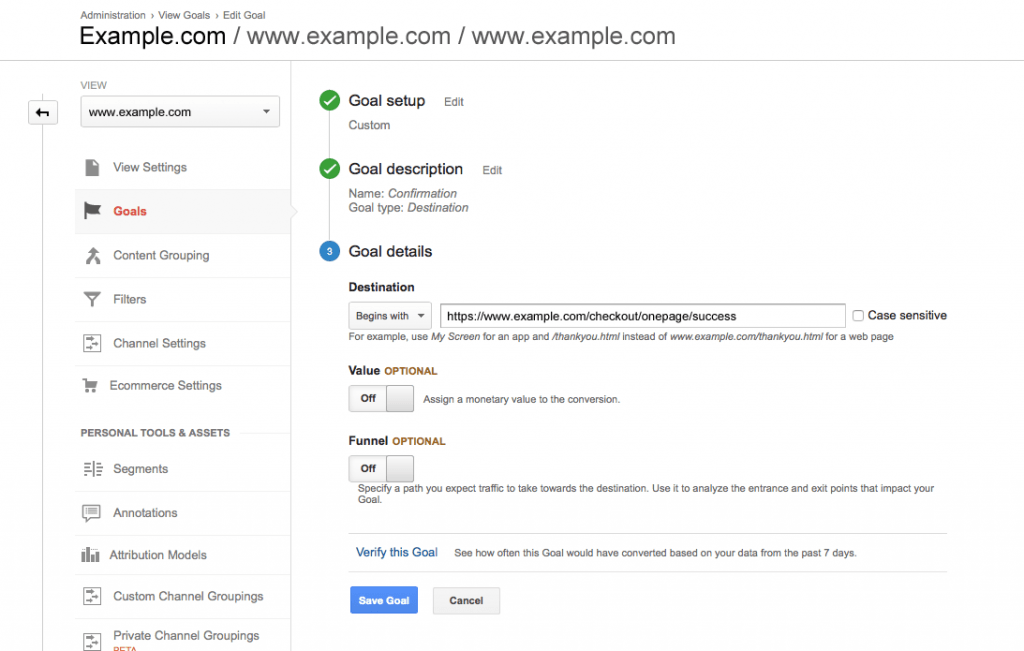Viewport: 1024px width, 651px height.
Task: Open View Settings via document icon
Action: (x=92, y=167)
